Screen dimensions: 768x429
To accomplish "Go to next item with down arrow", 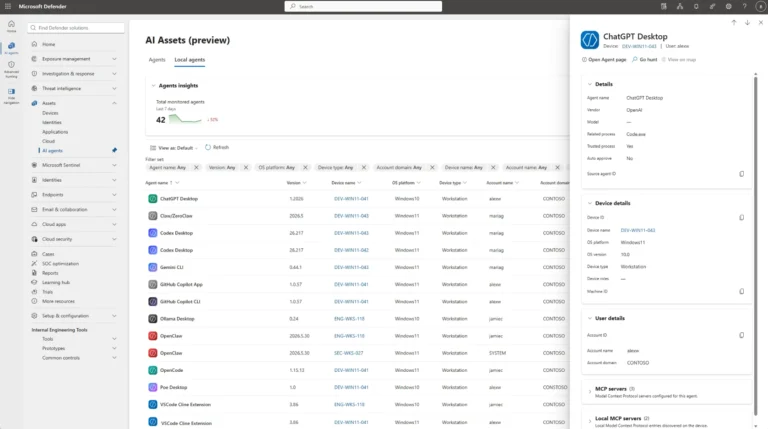I will click(x=747, y=23).
